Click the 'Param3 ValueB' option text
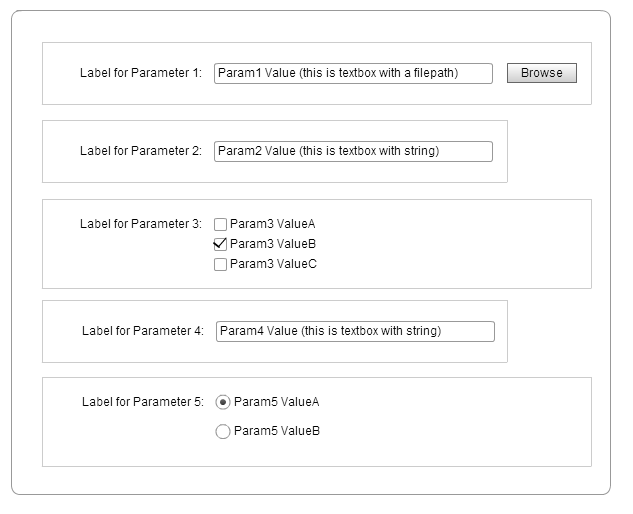Screen dimensions: 633x514 click(273, 244)
